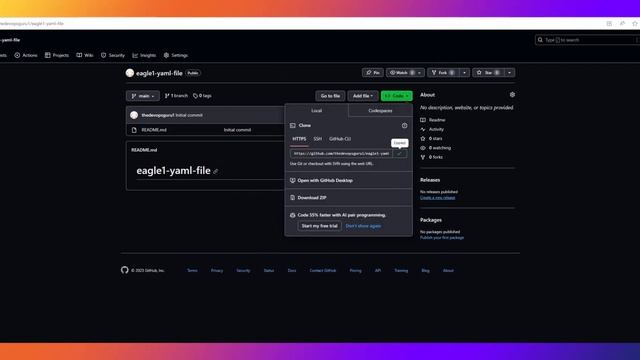Open the README.md file row
The image size is (640, 360).
point(154,130)
